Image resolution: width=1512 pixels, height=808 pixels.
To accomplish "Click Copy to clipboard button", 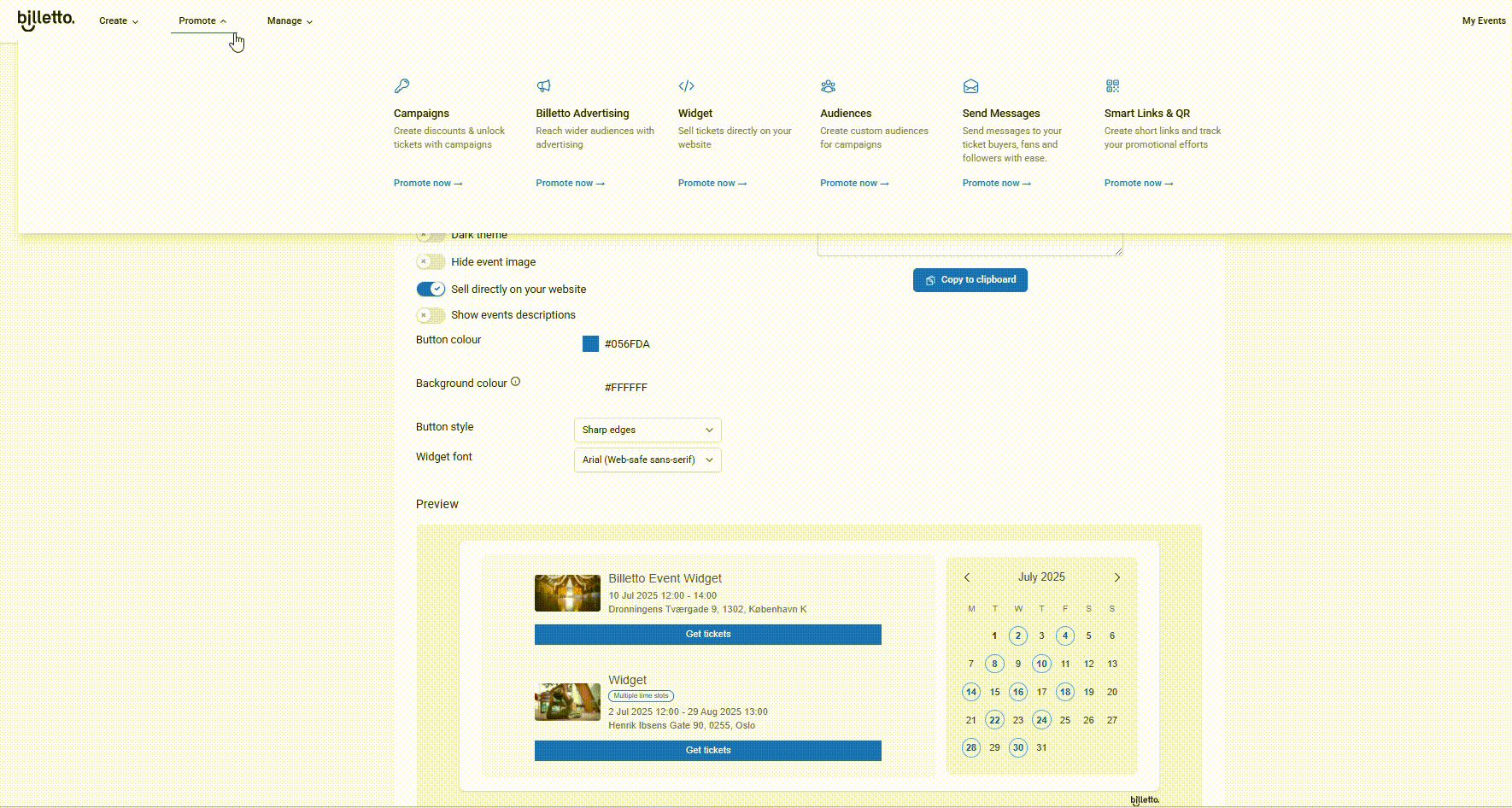I will pyautogui.click(x=970, y=280).
